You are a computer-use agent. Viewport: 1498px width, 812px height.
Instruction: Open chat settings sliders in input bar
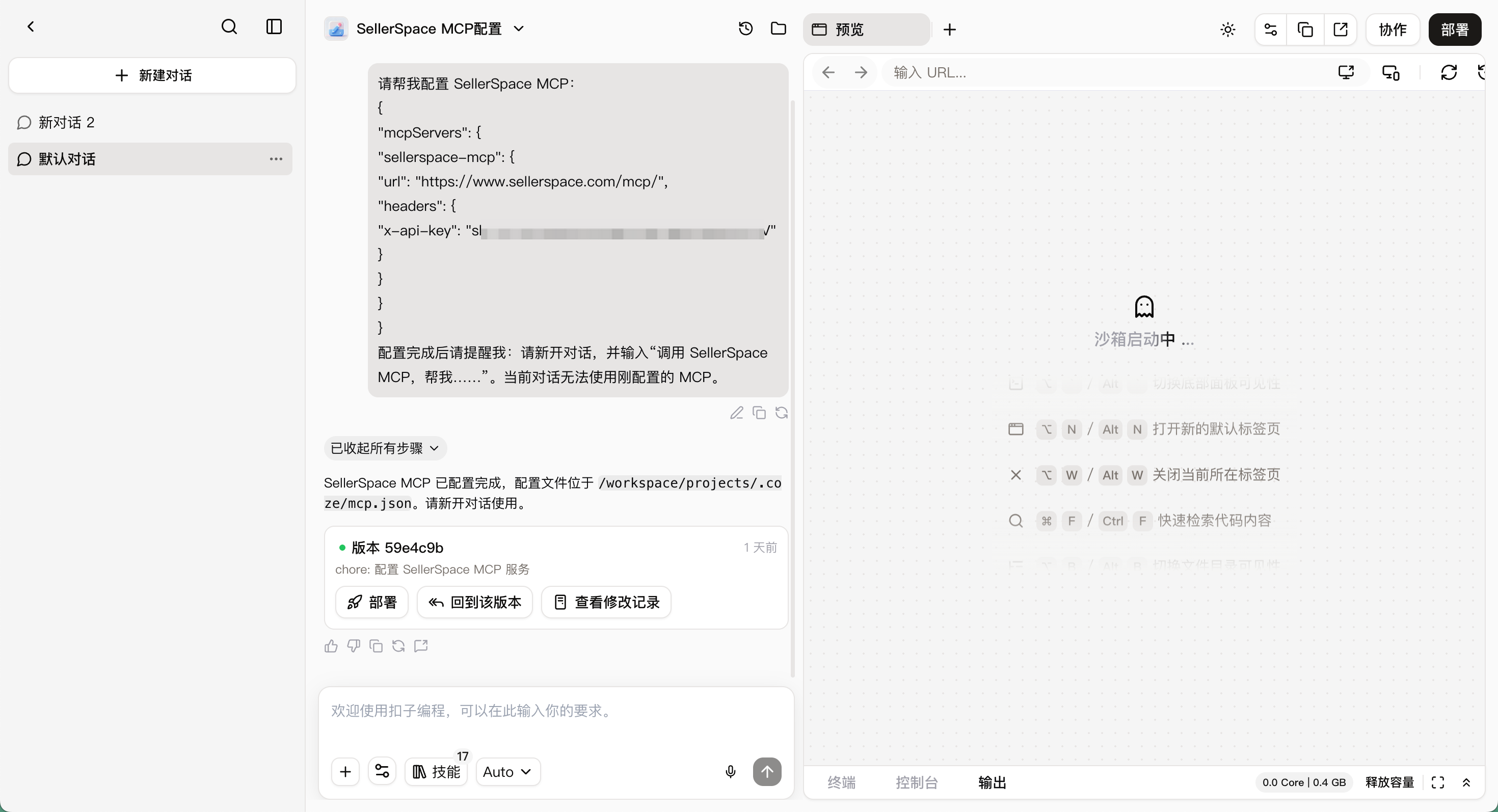[382, 772]
